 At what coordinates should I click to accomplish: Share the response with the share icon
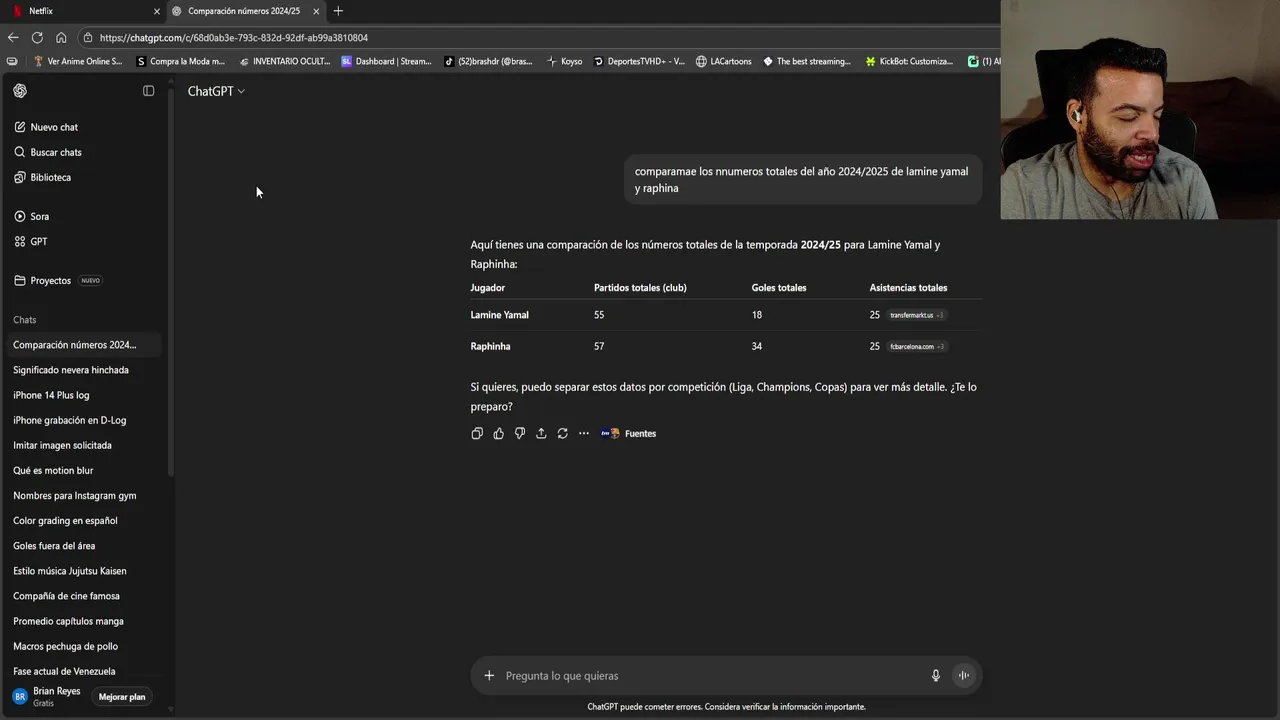[x=541, y=433]
